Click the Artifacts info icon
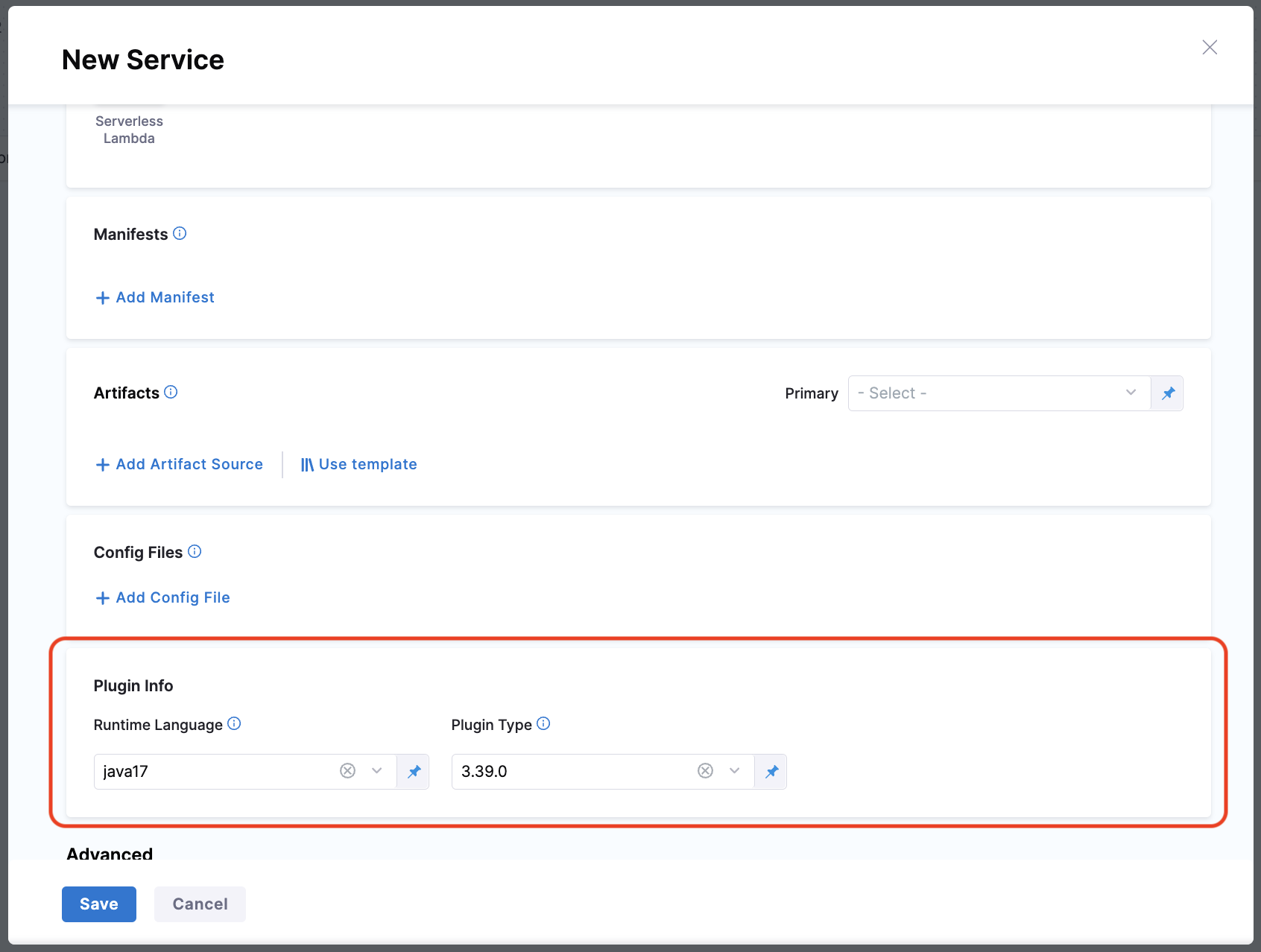Screen dimensions: 1261x952 (171, 393)
